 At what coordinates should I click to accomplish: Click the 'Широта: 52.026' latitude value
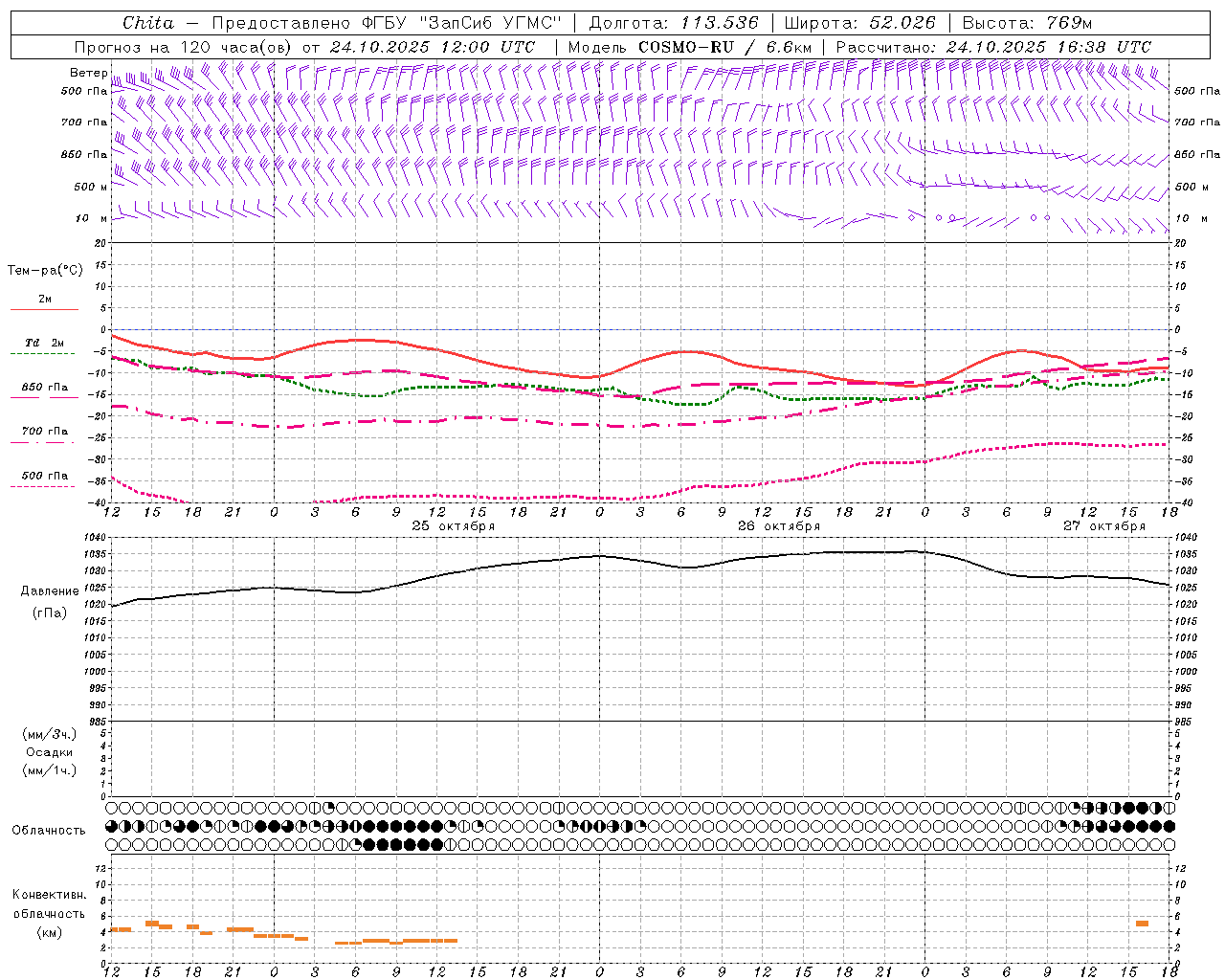(859, 23)
